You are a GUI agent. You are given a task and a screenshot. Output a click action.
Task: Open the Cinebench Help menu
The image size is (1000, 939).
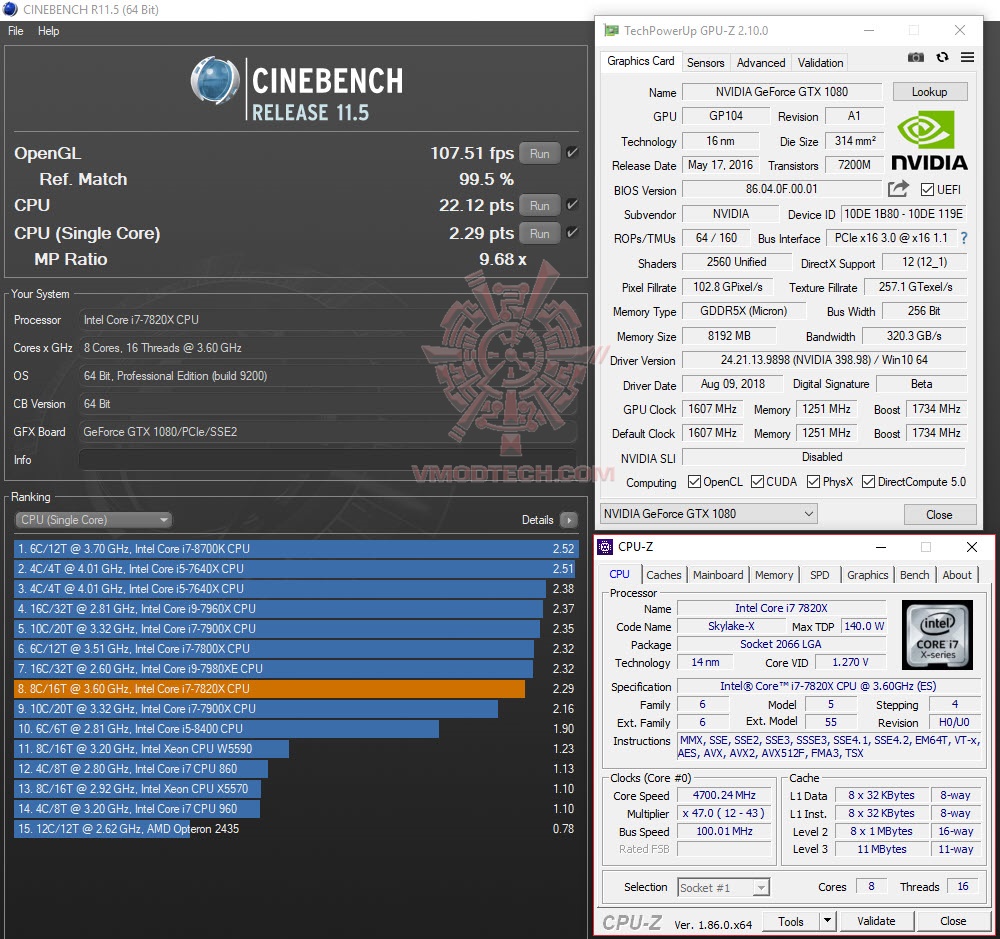pyautogui.click(x=48, y=31)
